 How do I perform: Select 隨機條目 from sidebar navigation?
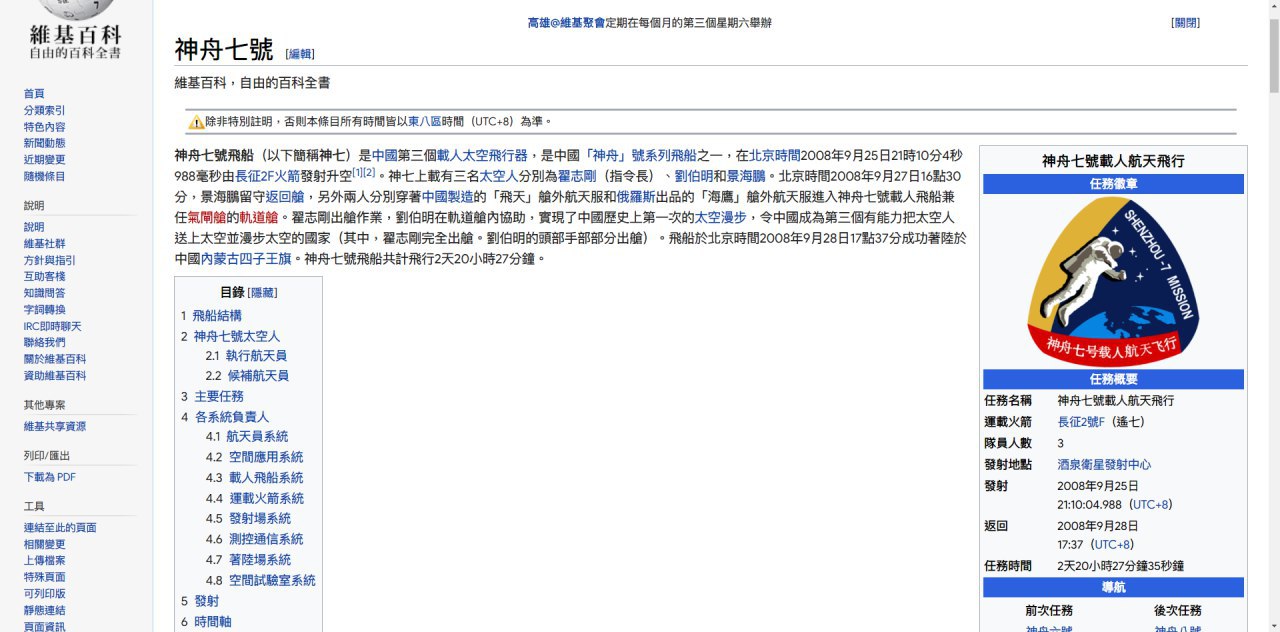pyautogui.click(x=44, y=176)
